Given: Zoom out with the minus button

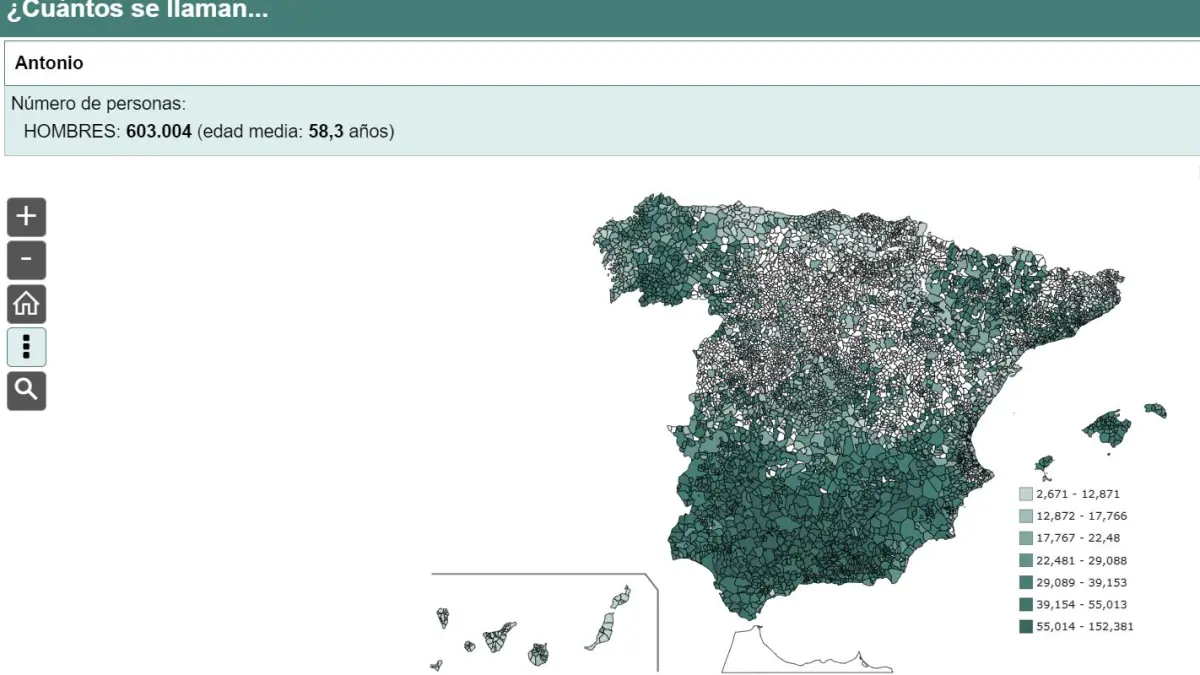Looking at the screenshot, I should [x=26, y=260].
